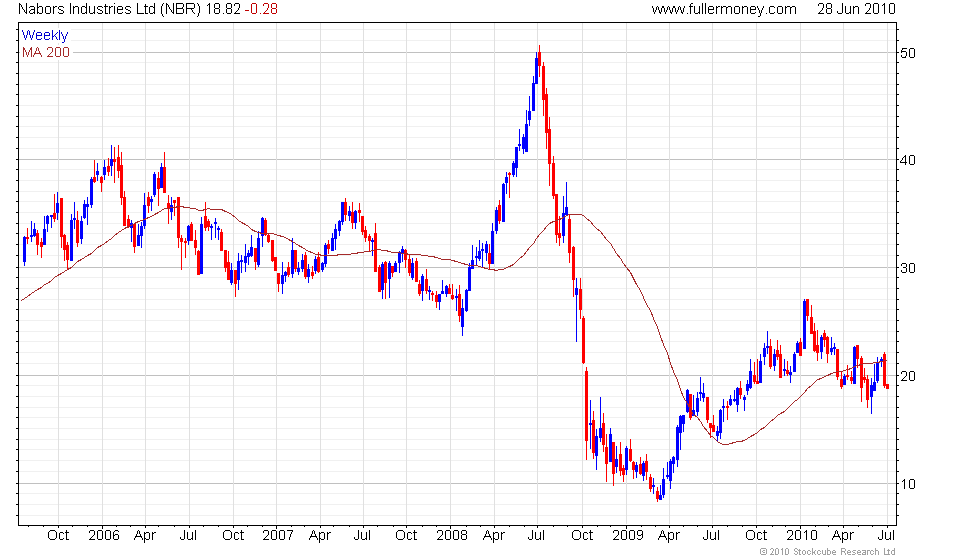This screenshot has height=560, width=980.
Task: Click the Apr label following 2006
Action: pyautogui.click(x=145, y=536)
